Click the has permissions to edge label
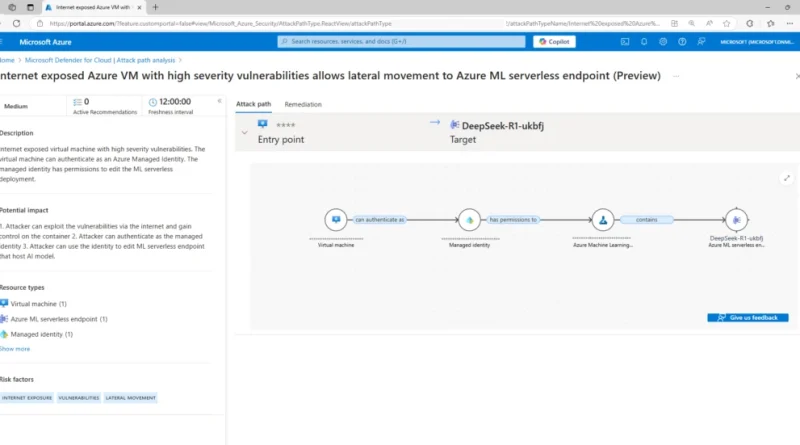 click(x=513, y=220)
